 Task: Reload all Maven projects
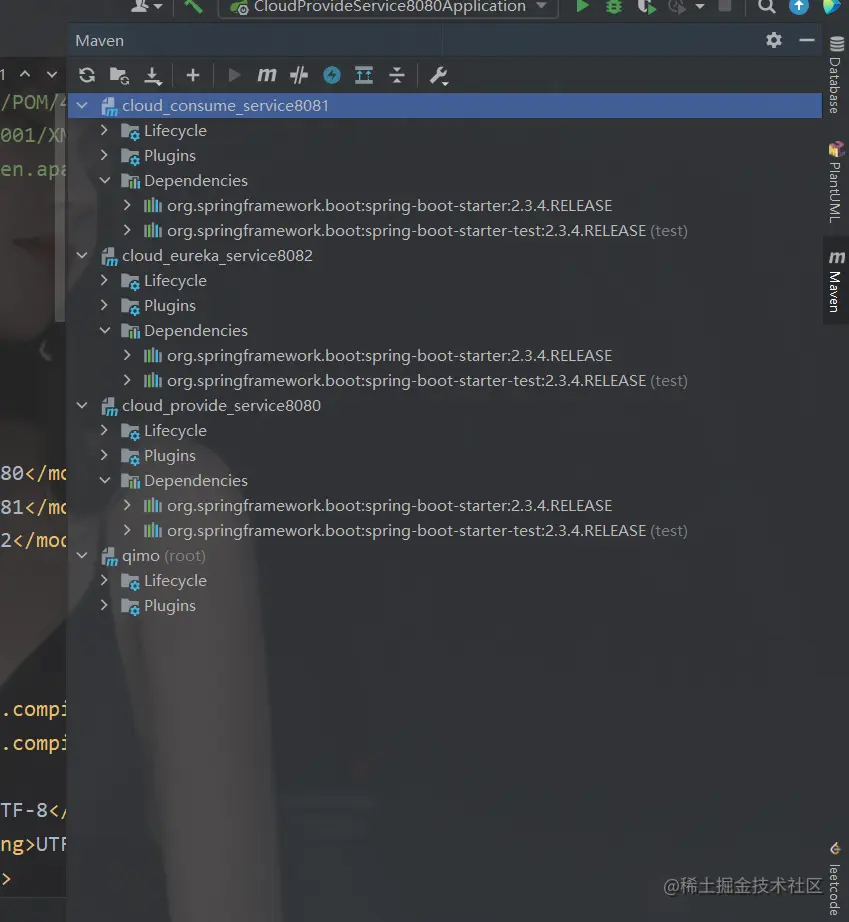click(87, 75)
